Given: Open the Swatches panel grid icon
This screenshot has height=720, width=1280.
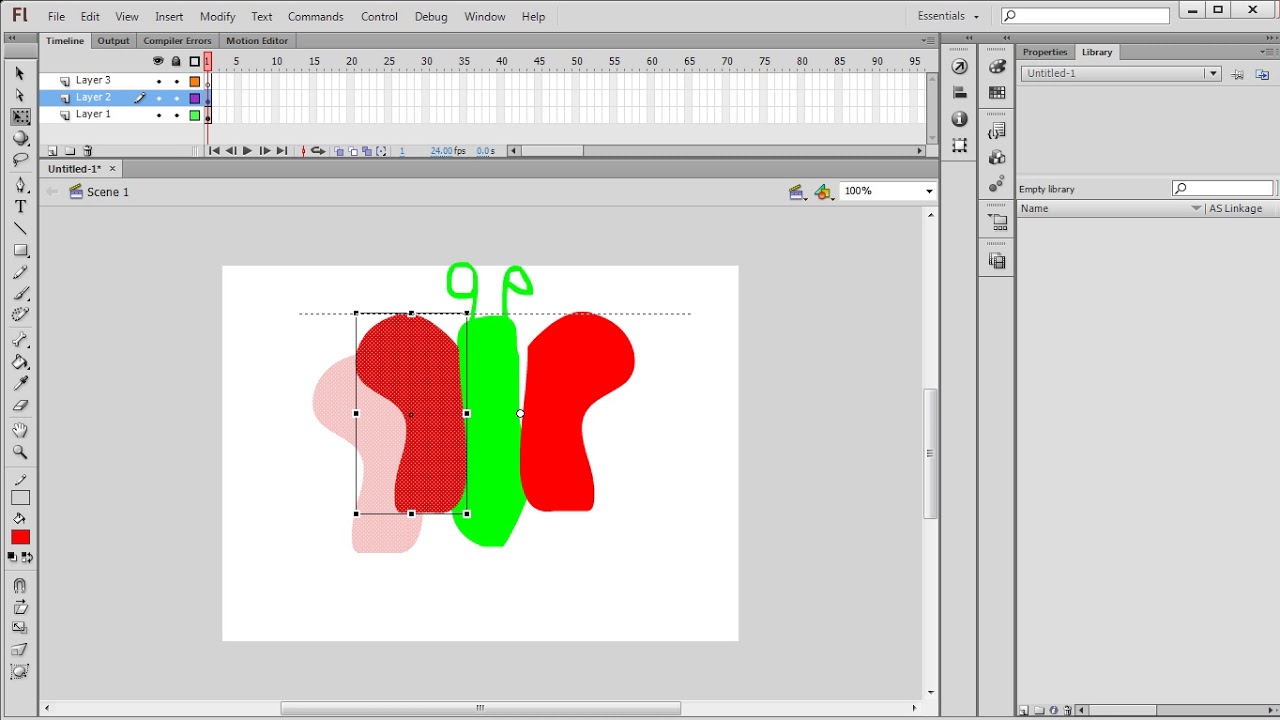Looking at the screenshot, I should 997,93.
